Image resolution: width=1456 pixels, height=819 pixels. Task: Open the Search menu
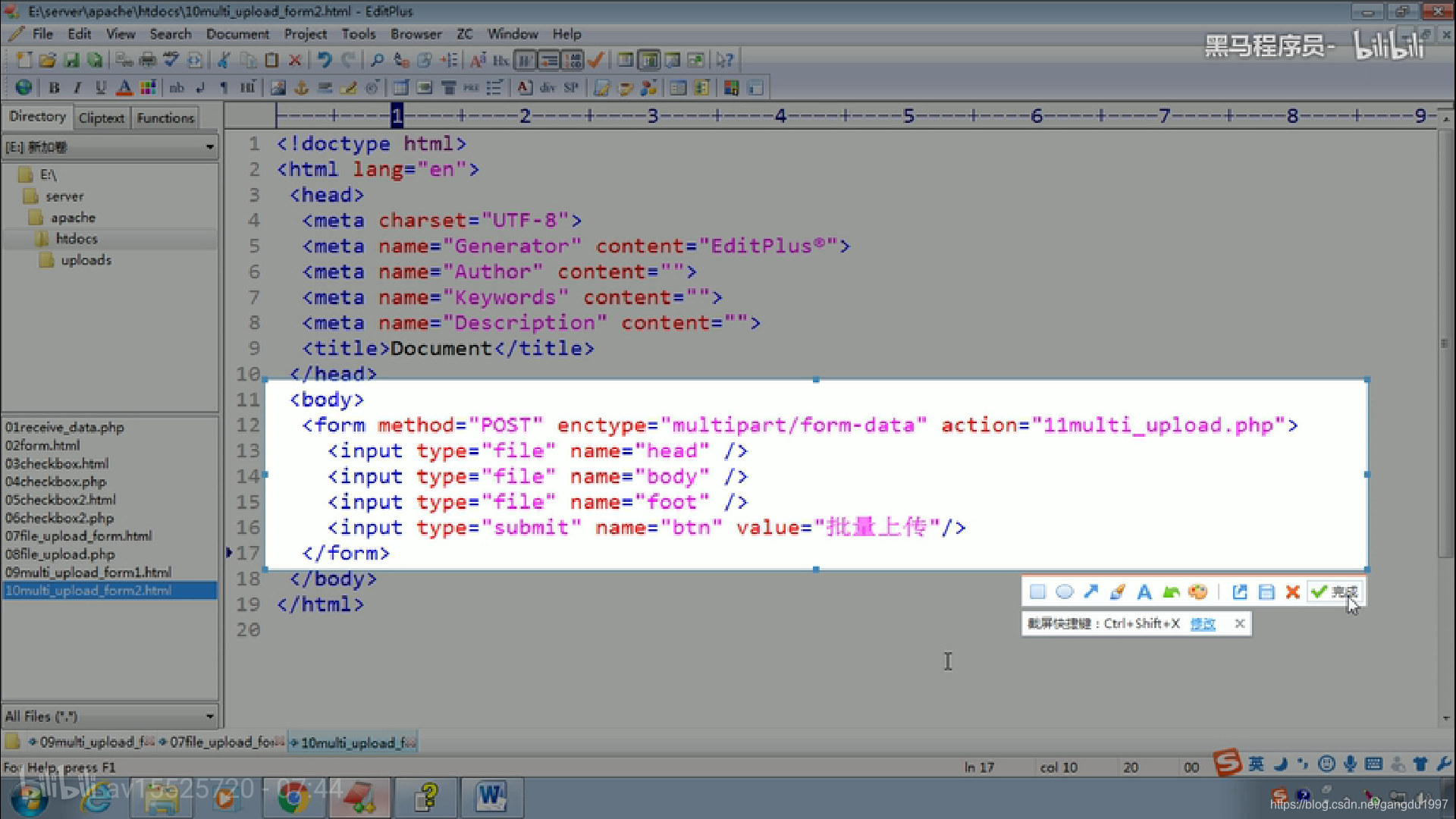coord(171,34)
